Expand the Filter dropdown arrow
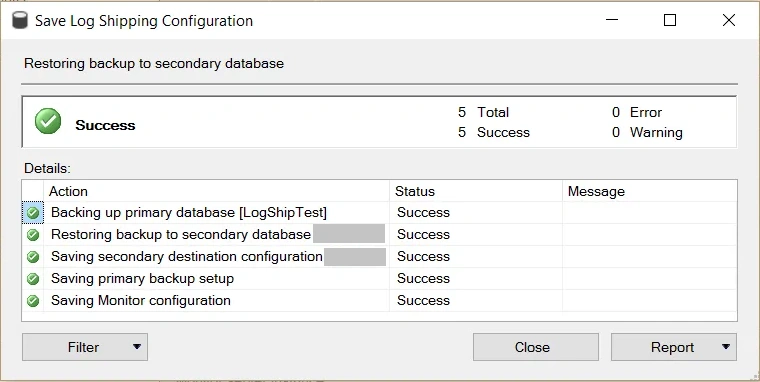Screen dimensions: 760x382 pyautogui.click(x=137, y=347)
